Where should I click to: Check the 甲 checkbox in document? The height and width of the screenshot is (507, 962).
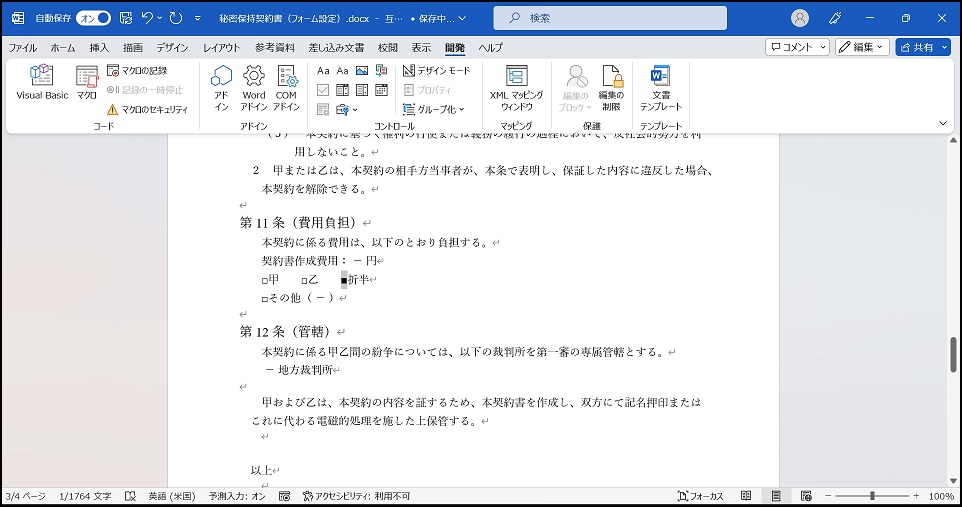[x=264, y=281]
